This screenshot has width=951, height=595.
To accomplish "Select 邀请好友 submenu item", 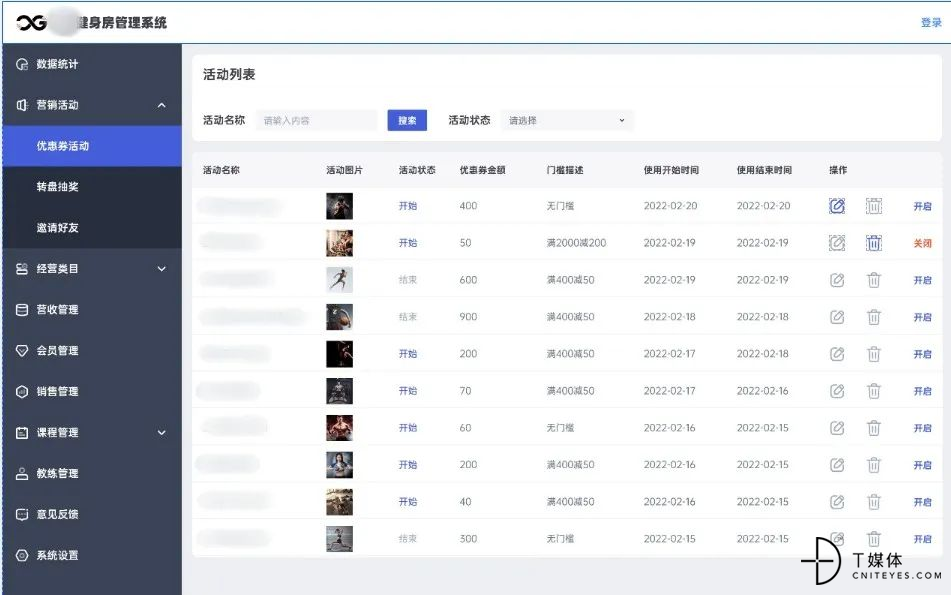I will pos(92,228).
